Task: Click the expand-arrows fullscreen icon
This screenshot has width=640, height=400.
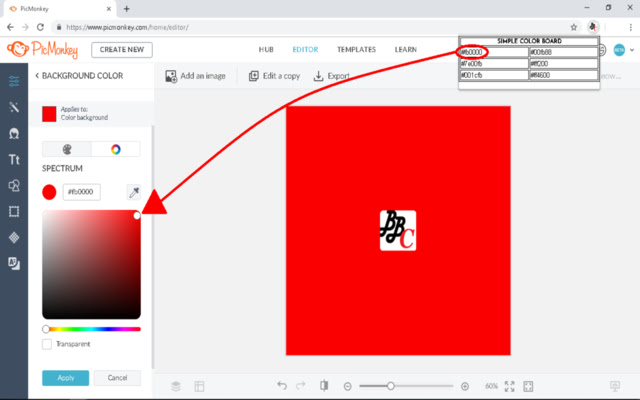Action: (509, 386)
